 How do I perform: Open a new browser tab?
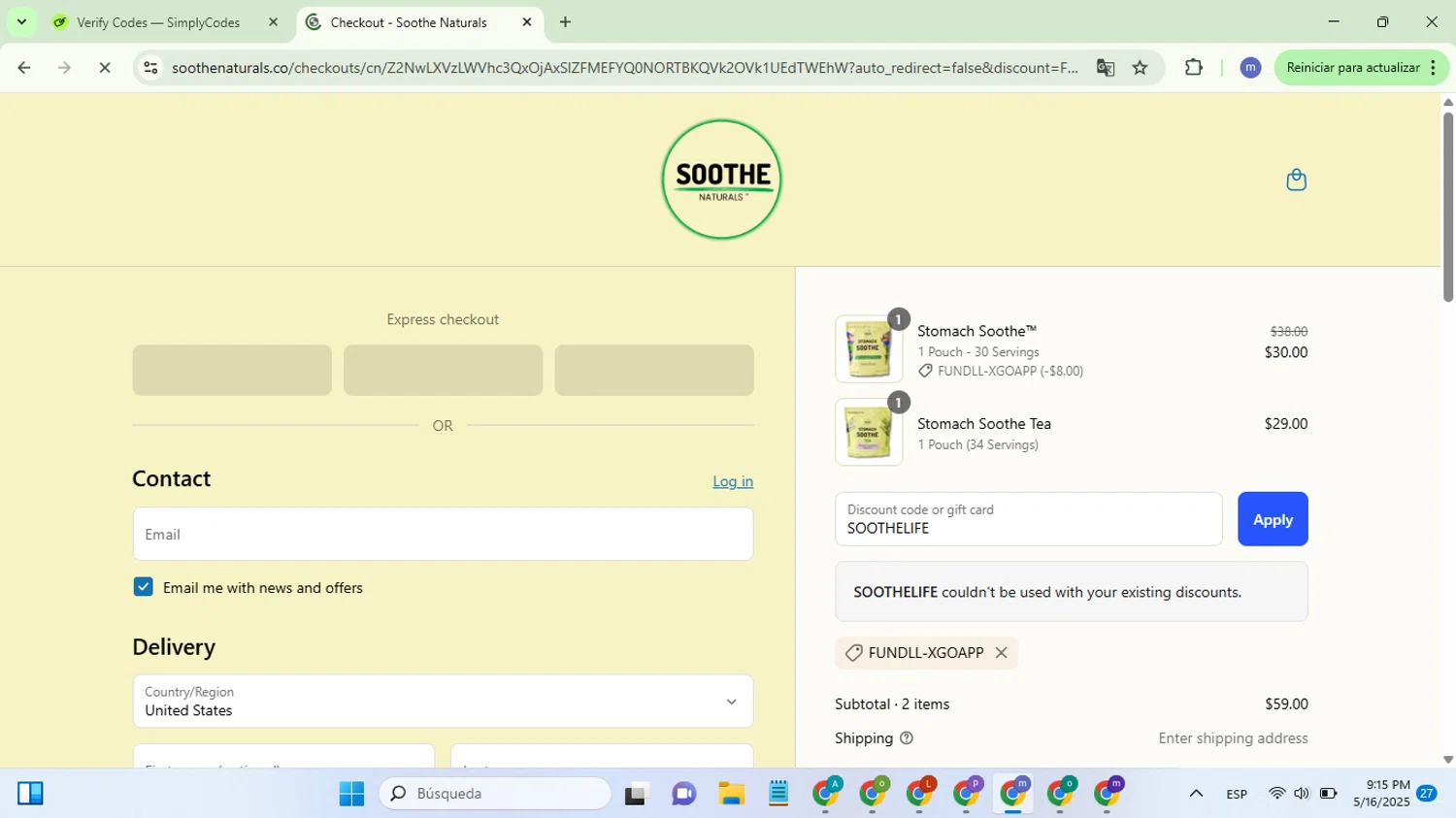tap(565, 22)
